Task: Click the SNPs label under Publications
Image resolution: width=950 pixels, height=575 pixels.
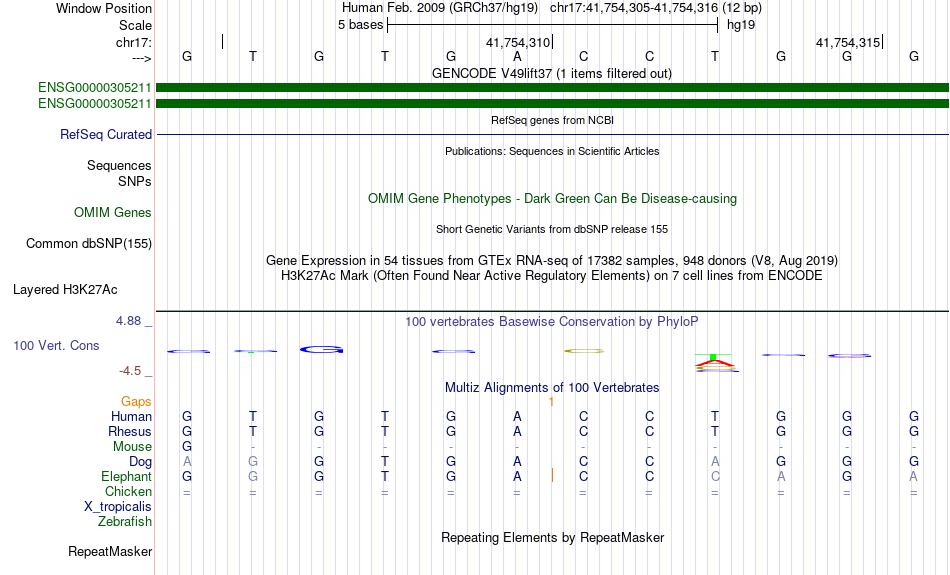Action: pyautogui.click(x=135, y=181)
